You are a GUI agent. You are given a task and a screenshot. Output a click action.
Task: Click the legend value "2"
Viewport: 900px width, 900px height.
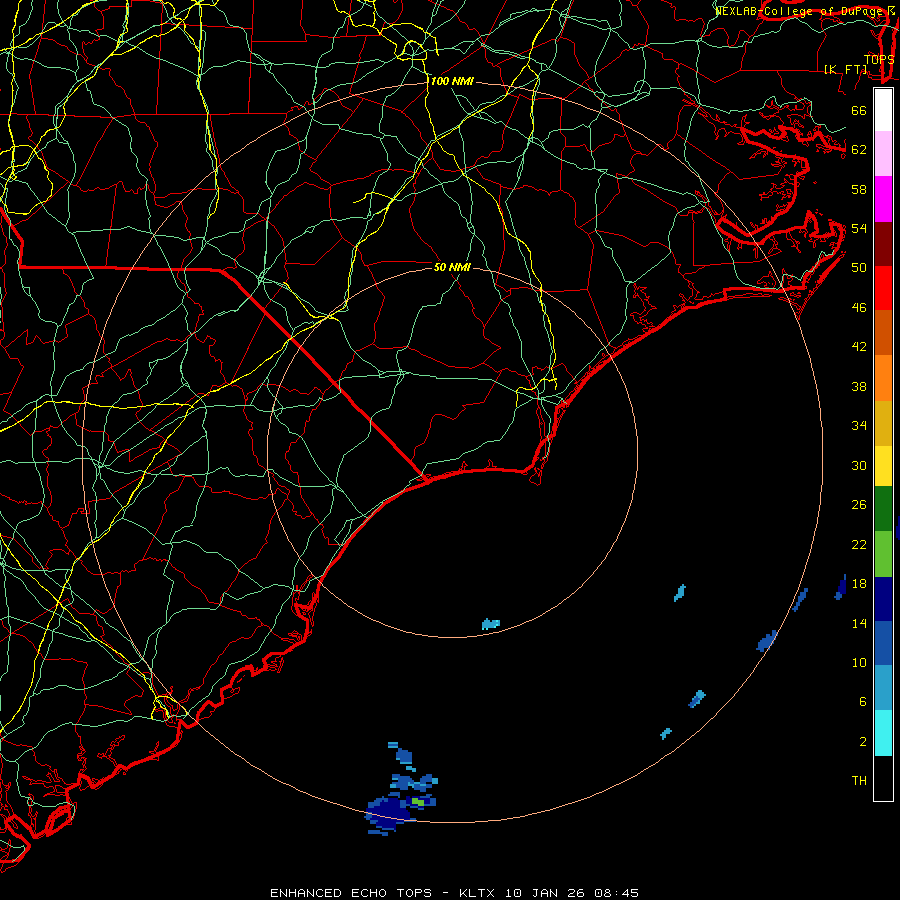tap(863, 742)
